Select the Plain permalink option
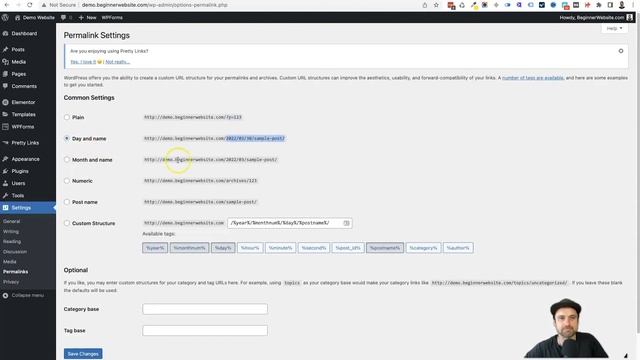The height and width of the screenshot is (360, 640). click(67, 117)
